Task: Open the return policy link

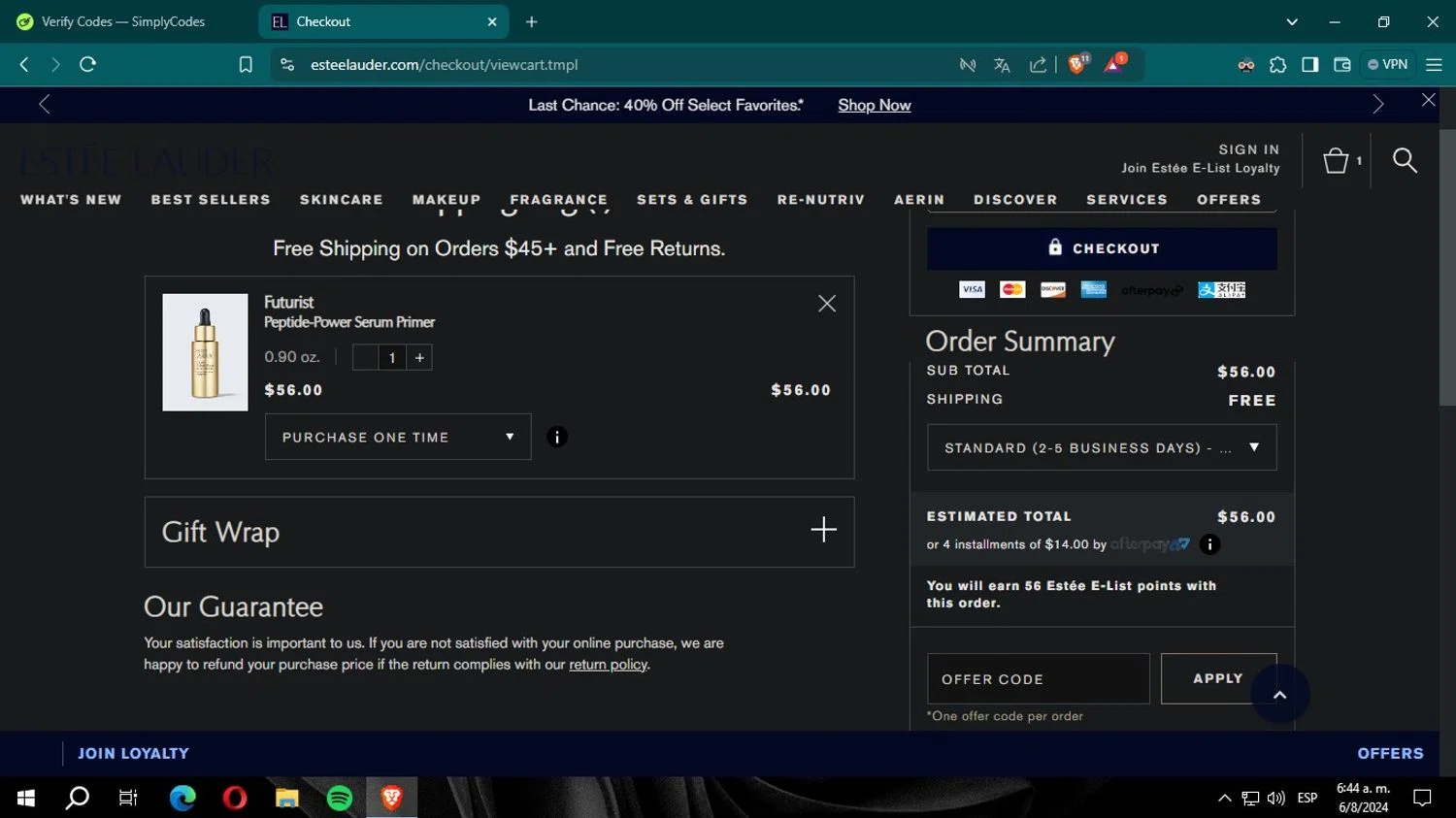Action: pos(608,665)
